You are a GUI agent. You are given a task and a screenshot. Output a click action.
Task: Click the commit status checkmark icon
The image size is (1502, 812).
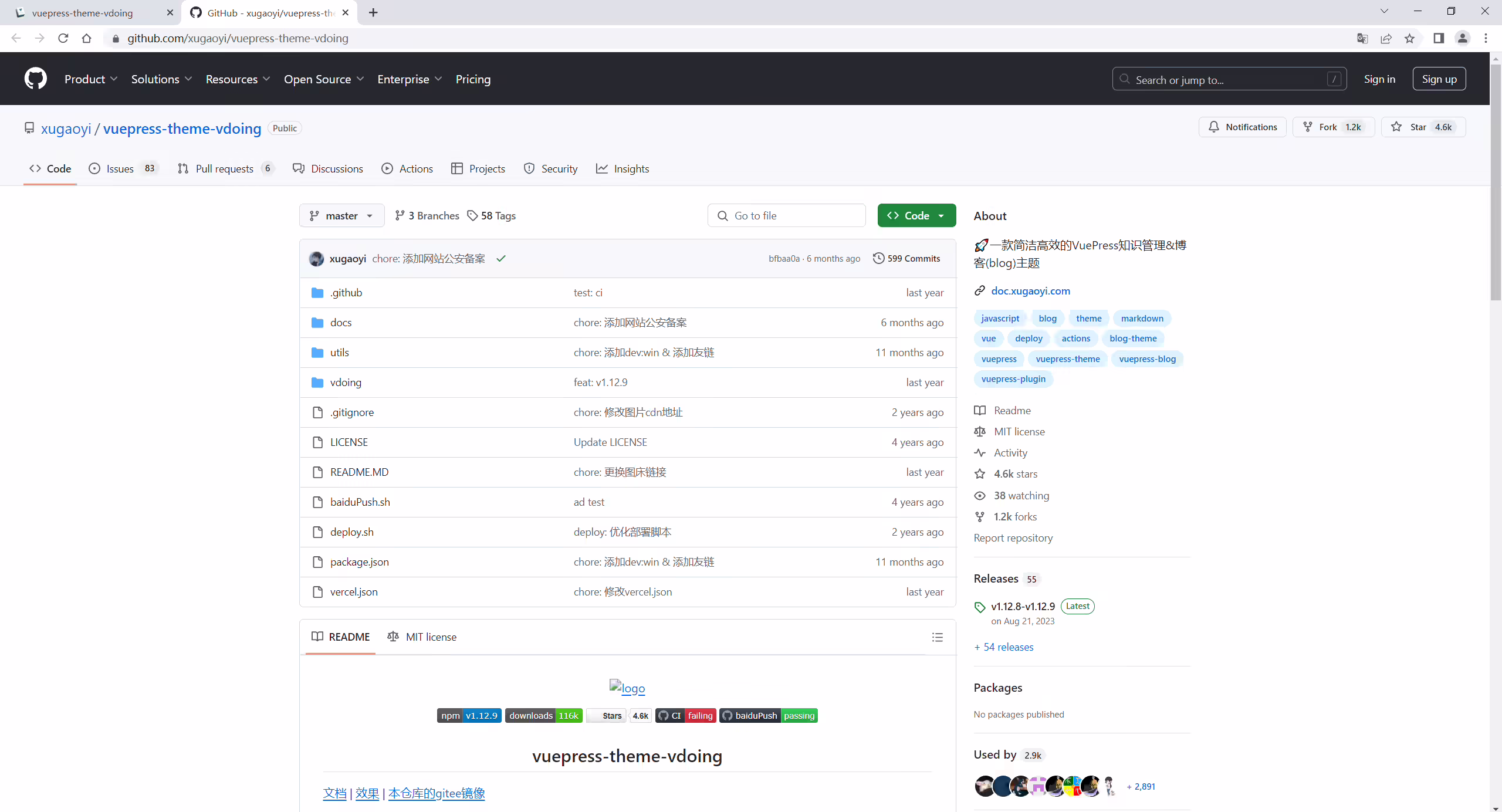[x=500, y=259]
